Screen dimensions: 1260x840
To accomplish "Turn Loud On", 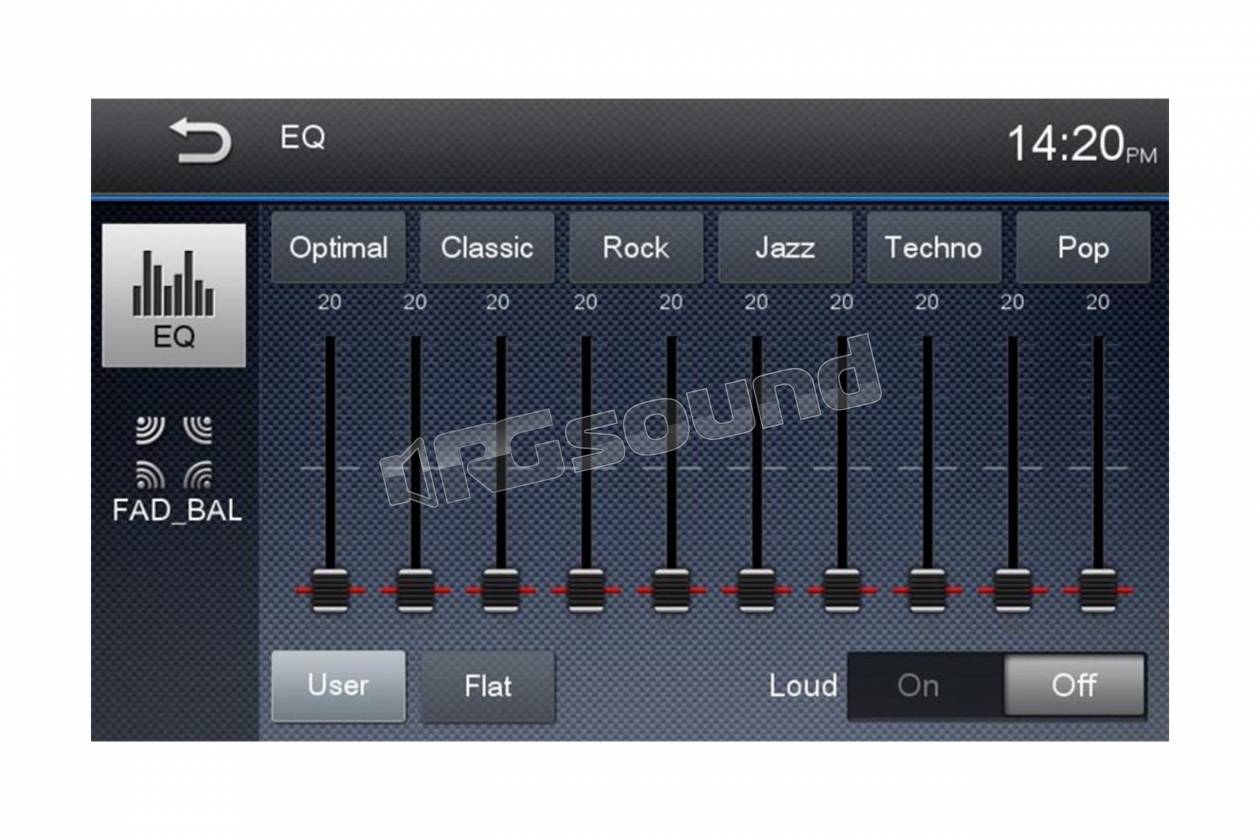I will [x=925, y=686].
